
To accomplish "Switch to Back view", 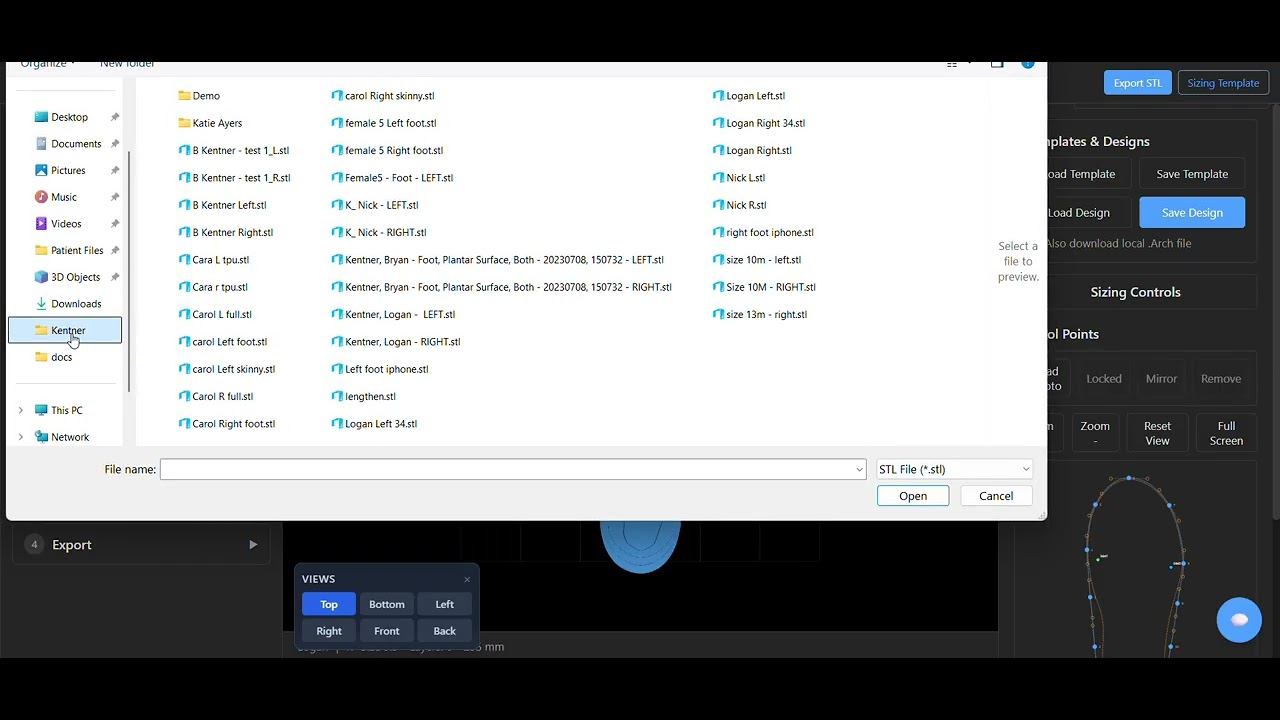I will click(445, 631).
